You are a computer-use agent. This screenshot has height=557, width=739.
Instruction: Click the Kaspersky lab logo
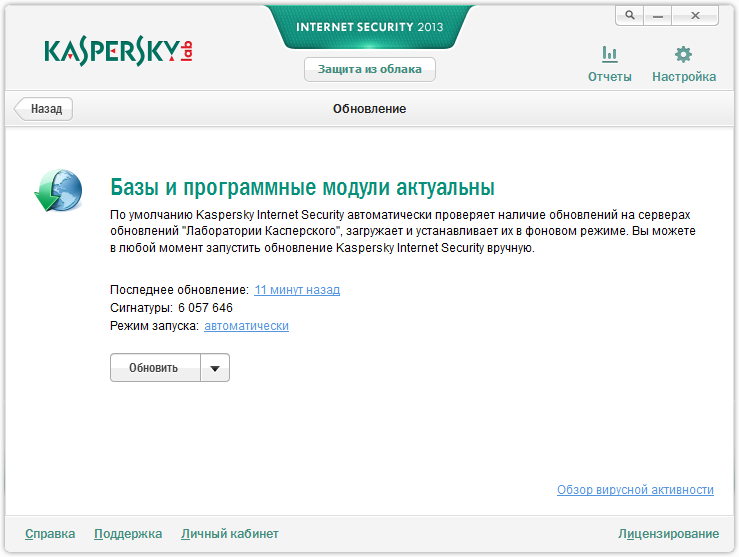tap(118, 51)
